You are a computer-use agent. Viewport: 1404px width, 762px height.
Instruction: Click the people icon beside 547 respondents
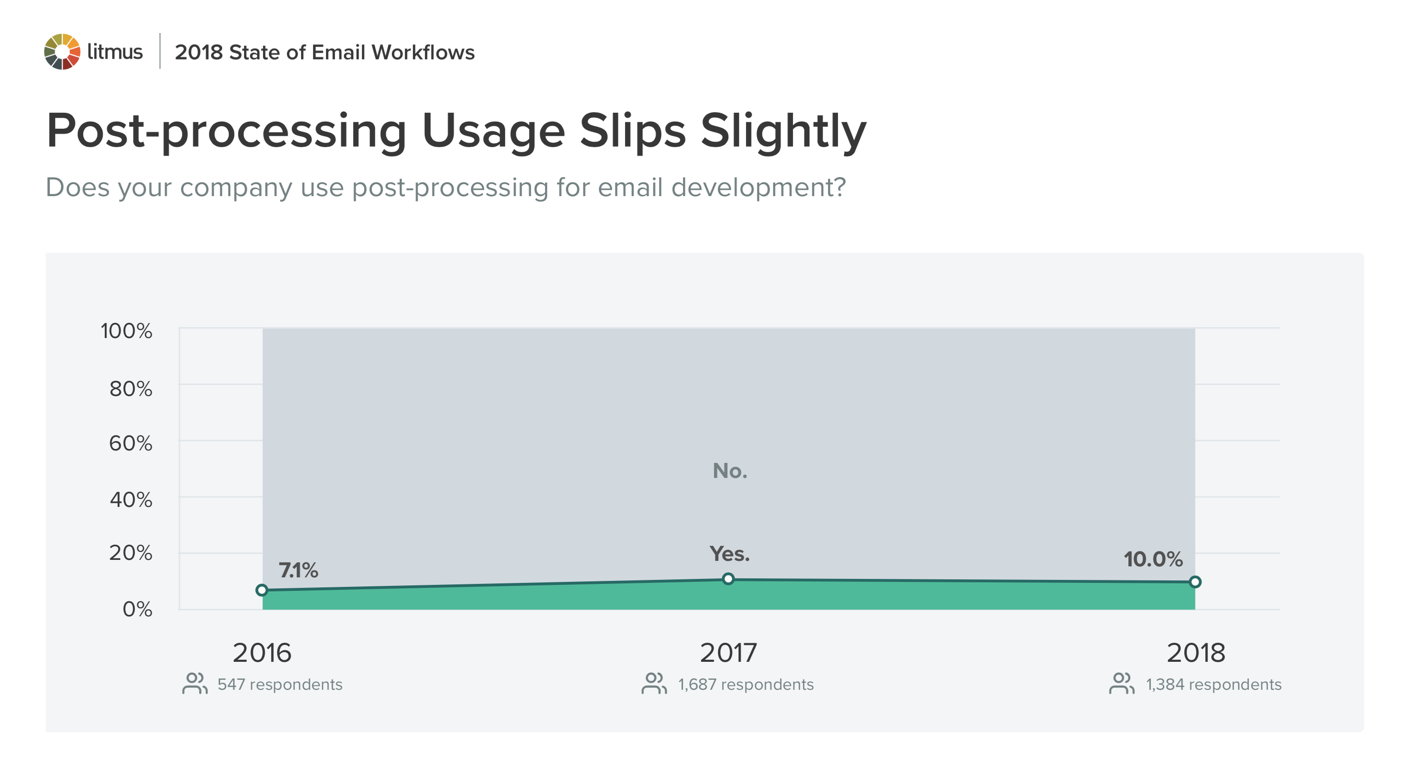click(195, 684)
